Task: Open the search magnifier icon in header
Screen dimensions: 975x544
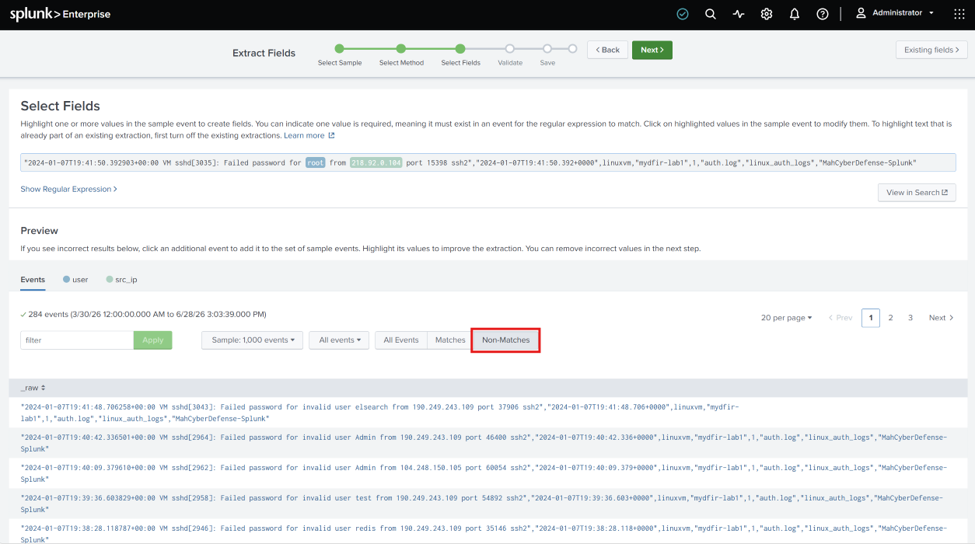Action: click(710, 14)
